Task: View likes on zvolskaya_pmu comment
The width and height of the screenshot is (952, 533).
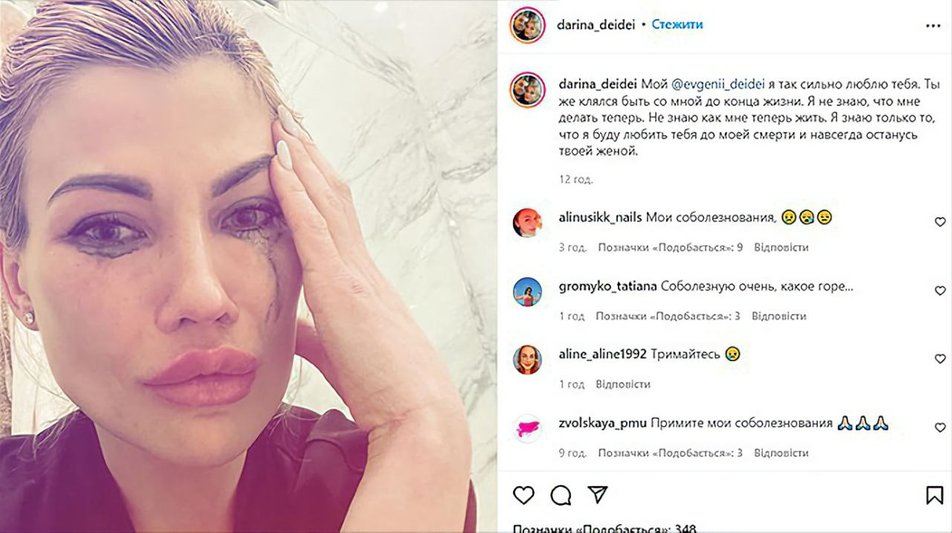Action: [670, 453]
